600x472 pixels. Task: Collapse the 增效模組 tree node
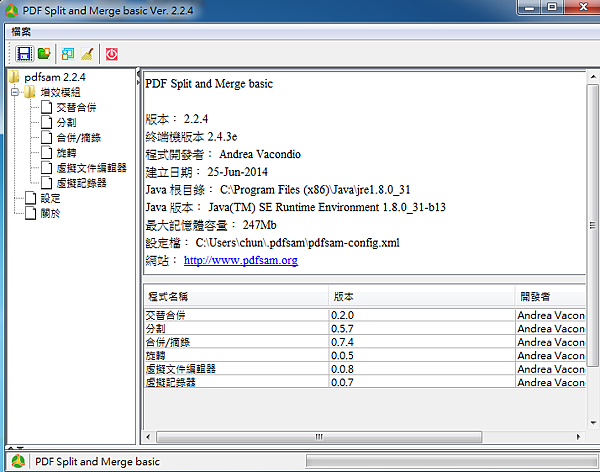pyautogui.click(x=15, y=92)
